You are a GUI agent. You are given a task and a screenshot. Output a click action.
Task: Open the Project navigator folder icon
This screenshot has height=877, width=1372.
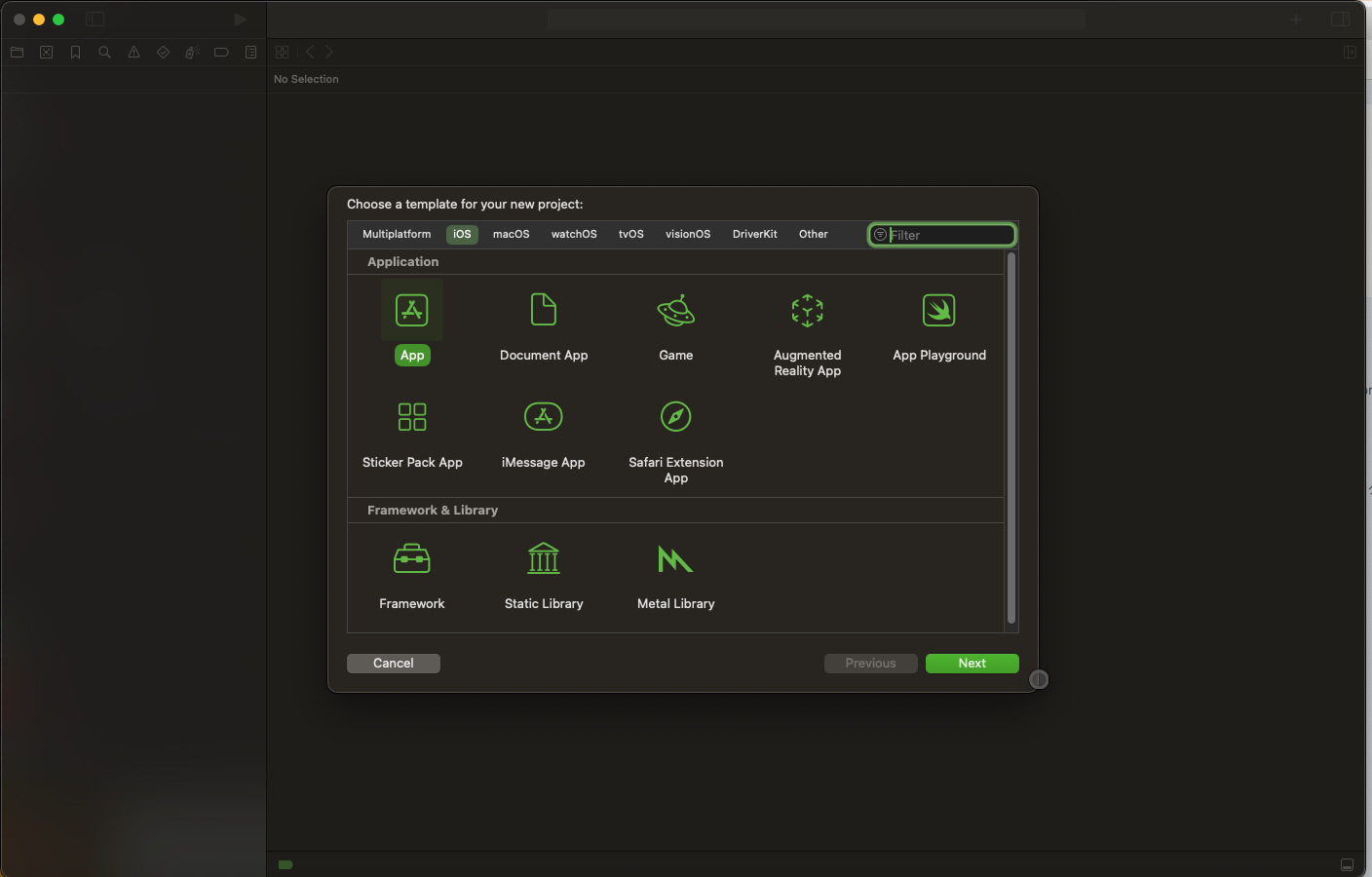tap(18, 53)
